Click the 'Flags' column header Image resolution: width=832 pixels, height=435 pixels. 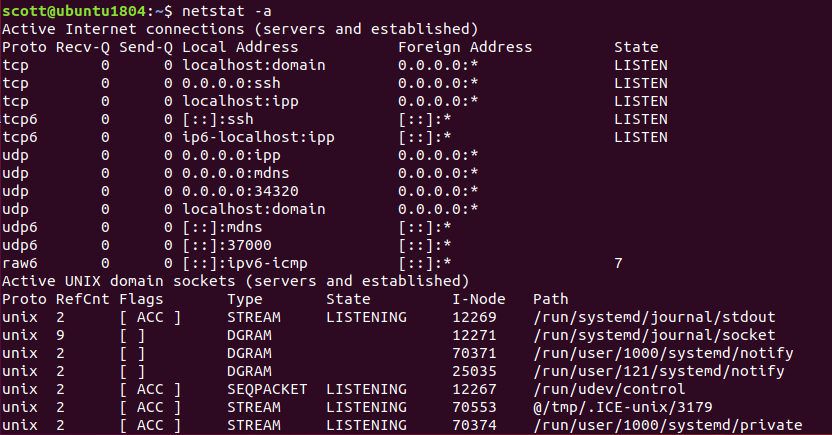(x=141, y=299)
